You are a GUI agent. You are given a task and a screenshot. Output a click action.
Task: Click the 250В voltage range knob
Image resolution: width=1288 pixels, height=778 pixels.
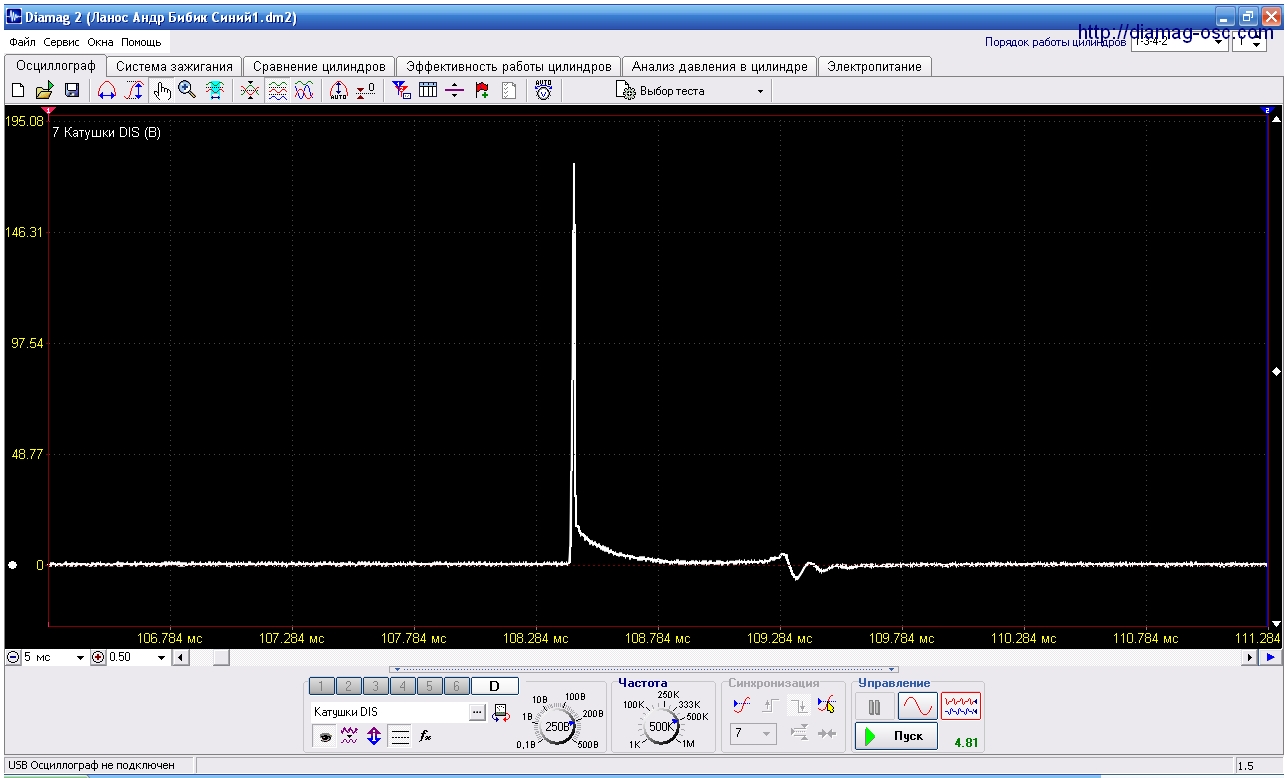tap(558, 725)
